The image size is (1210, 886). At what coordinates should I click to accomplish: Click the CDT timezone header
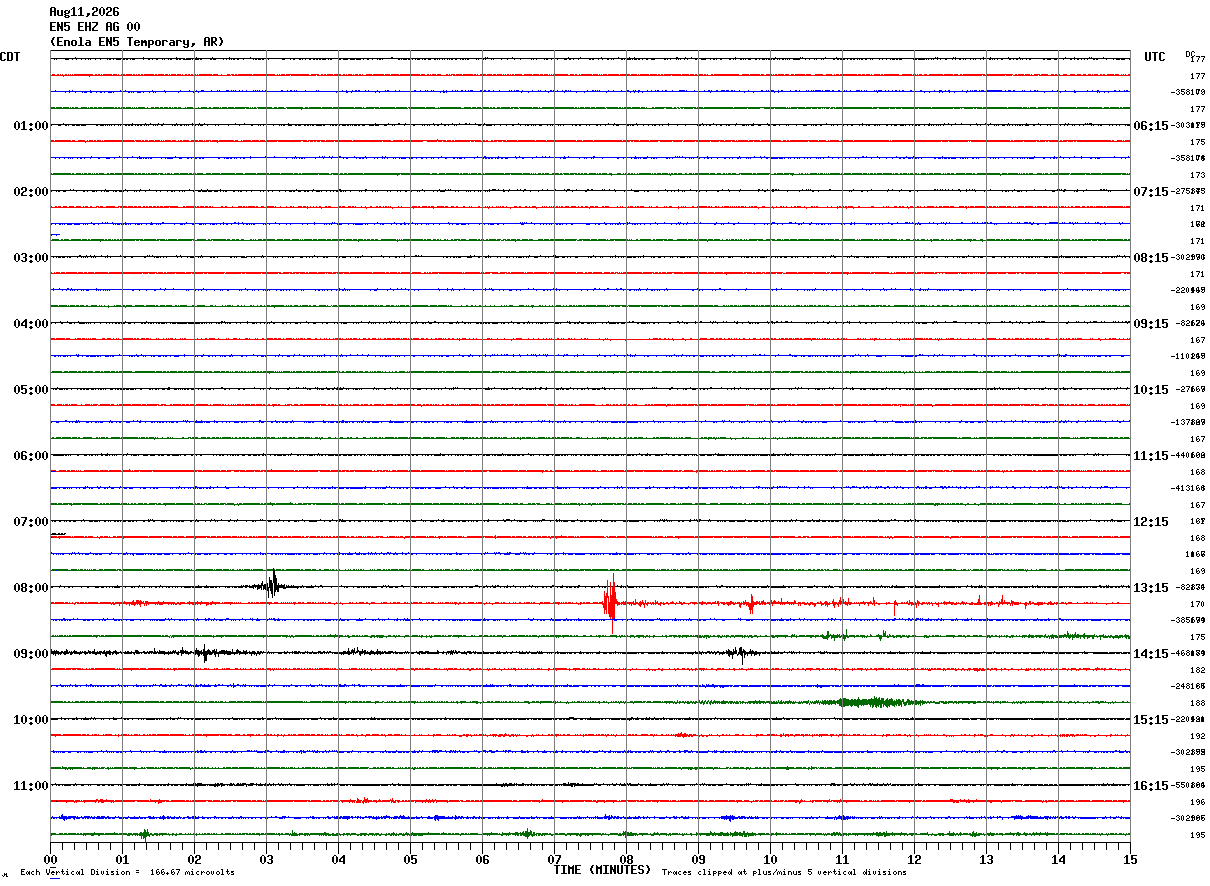(x=10, y=57)
